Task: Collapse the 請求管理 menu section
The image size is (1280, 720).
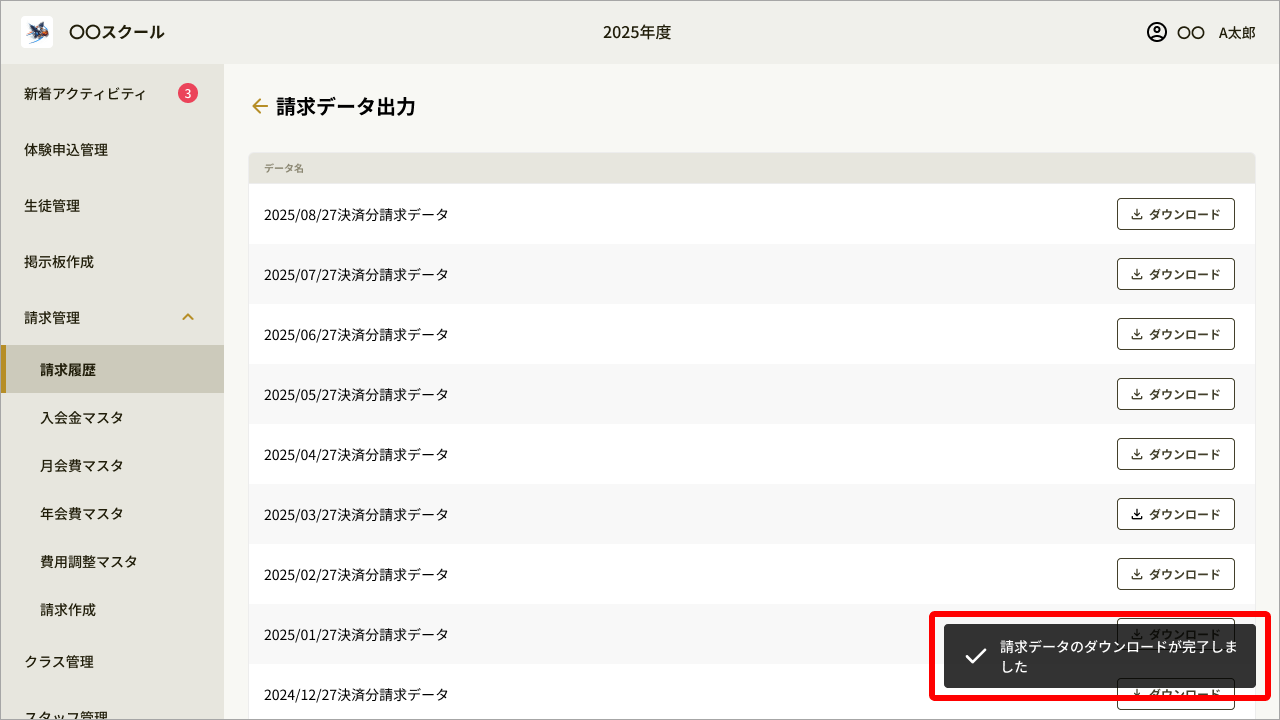Action: coord(188,317)
